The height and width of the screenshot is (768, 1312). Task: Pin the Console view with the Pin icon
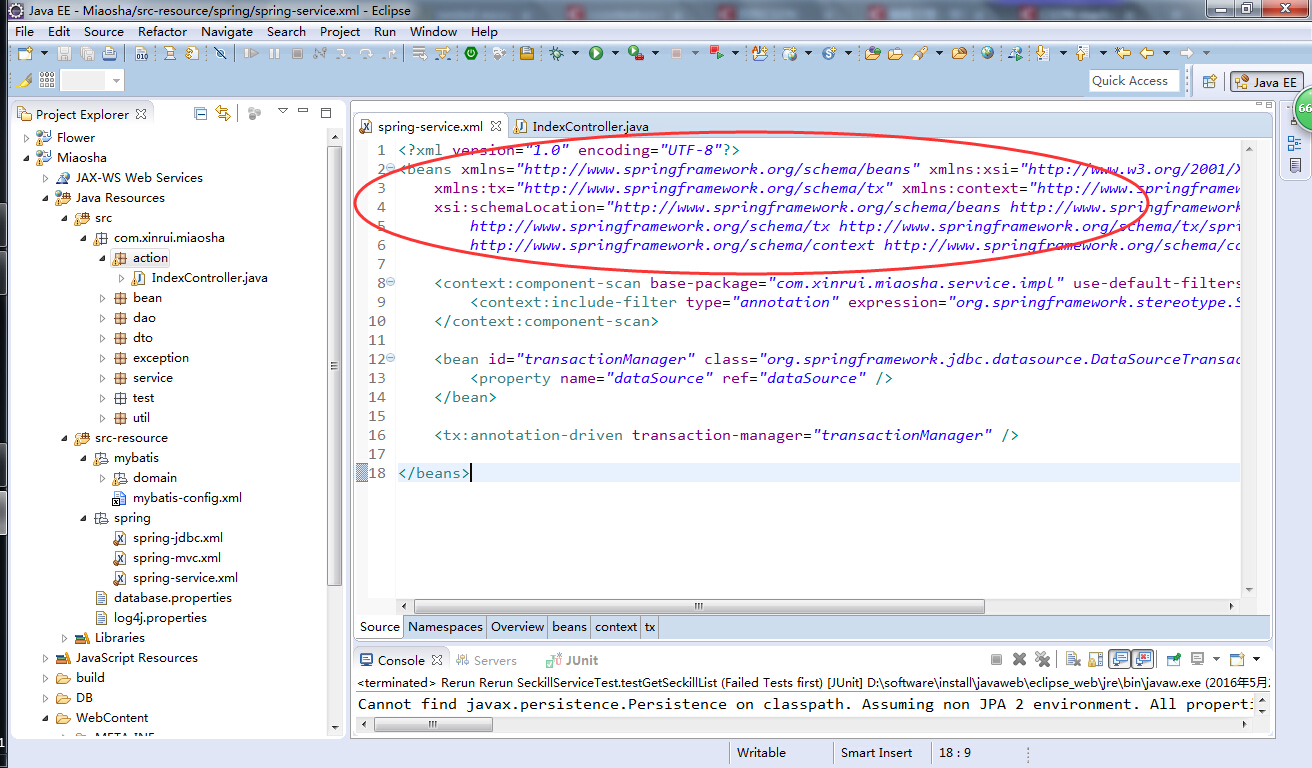(x=1172, y=659)
